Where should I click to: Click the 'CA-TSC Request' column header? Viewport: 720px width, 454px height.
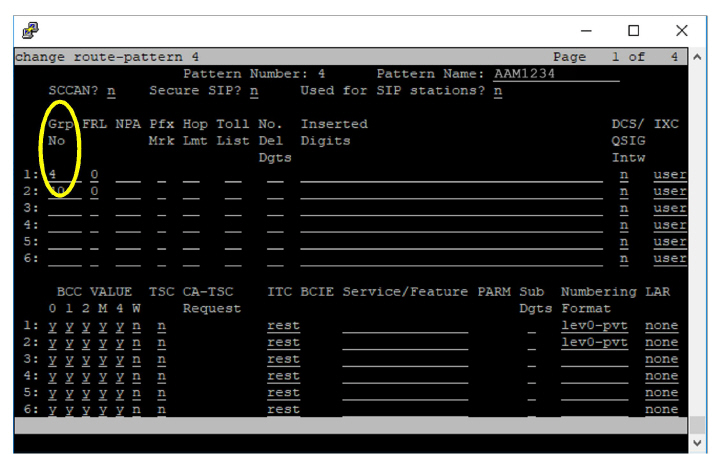pos(212,300)
